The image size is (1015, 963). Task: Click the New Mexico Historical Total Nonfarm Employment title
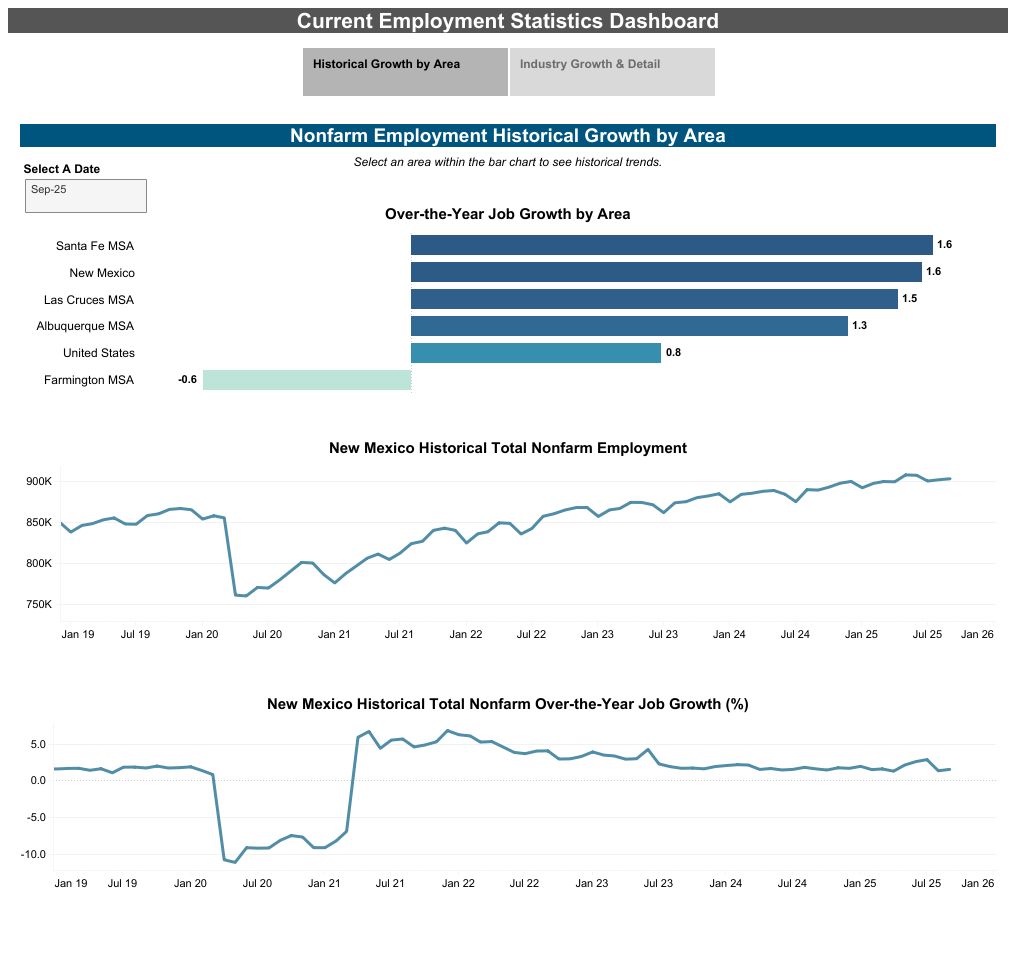coord(508,448)
